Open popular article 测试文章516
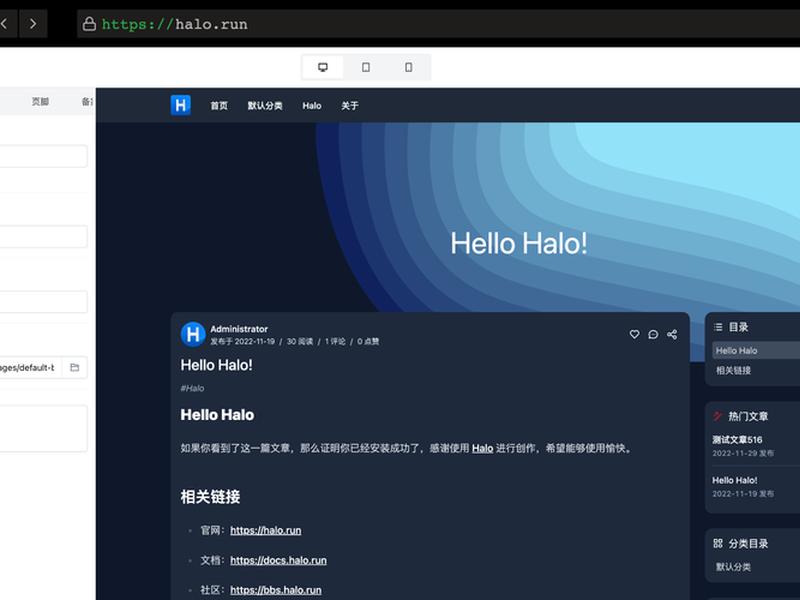This screenshot has height=600, width=800. [x=737, y=440]
